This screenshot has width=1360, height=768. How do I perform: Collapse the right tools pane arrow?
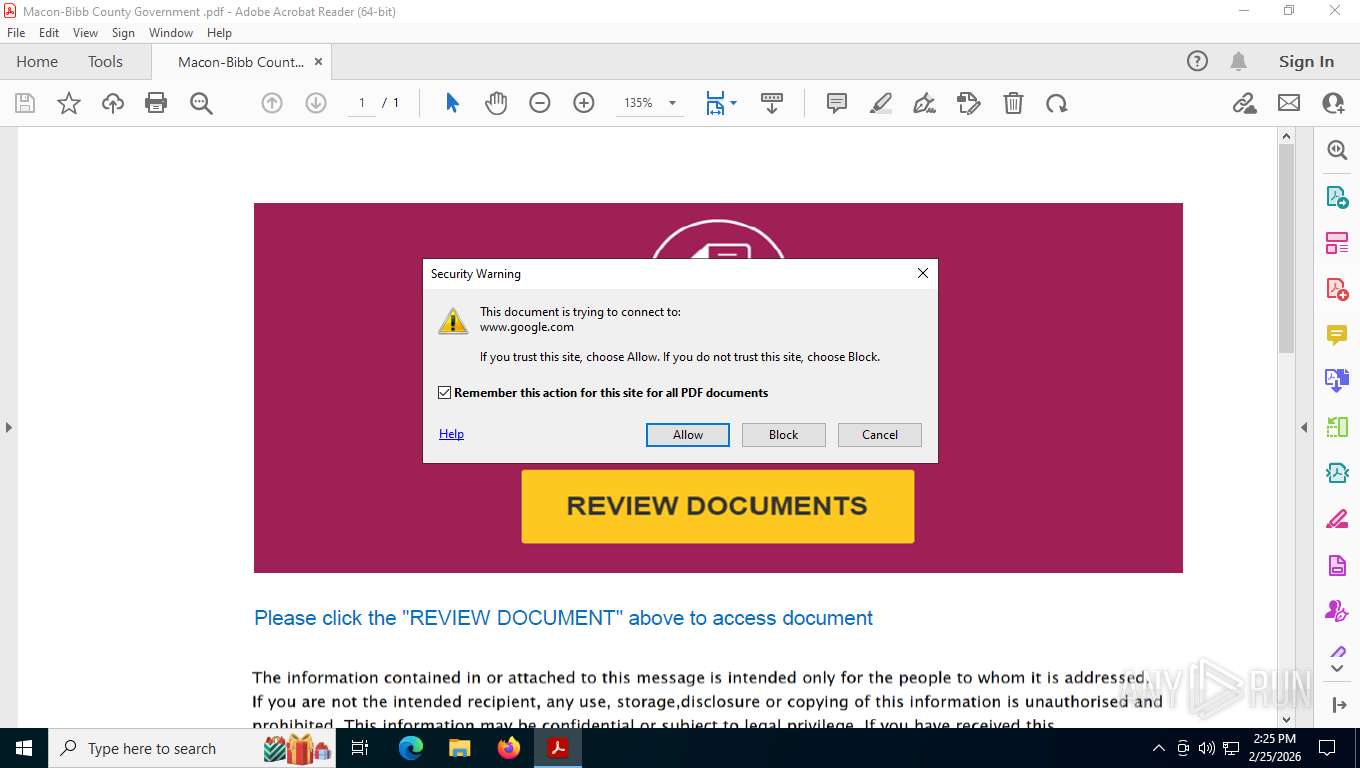pyautogui.click(x=1304, y=427)
